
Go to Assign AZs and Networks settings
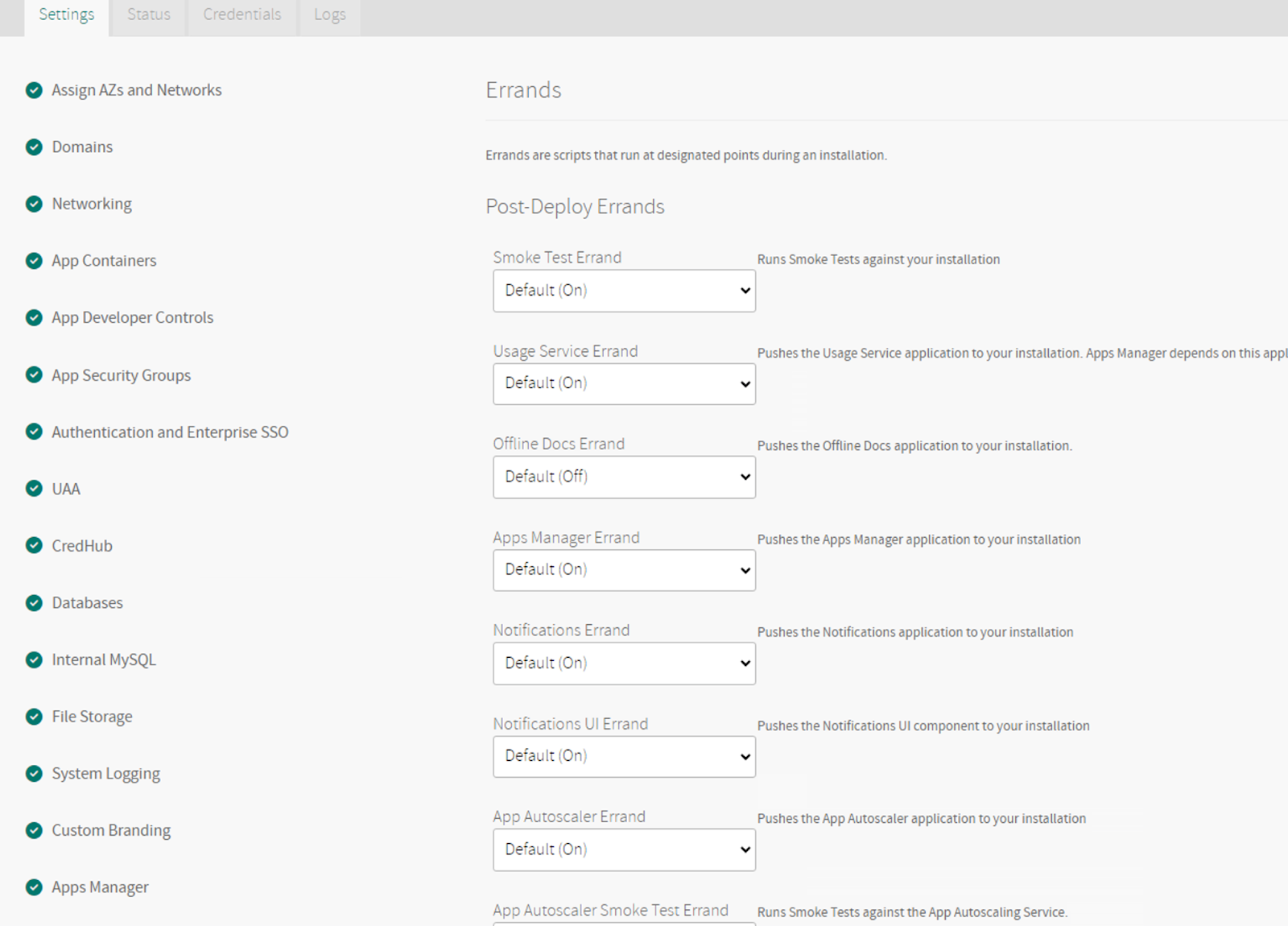tap(137, 90)
